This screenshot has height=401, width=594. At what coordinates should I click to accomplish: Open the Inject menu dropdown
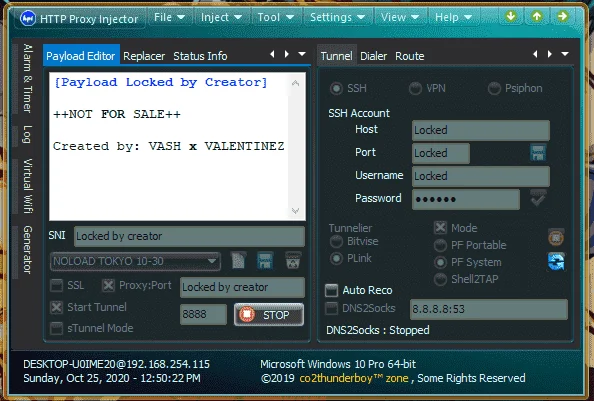[x=221, y=17]
